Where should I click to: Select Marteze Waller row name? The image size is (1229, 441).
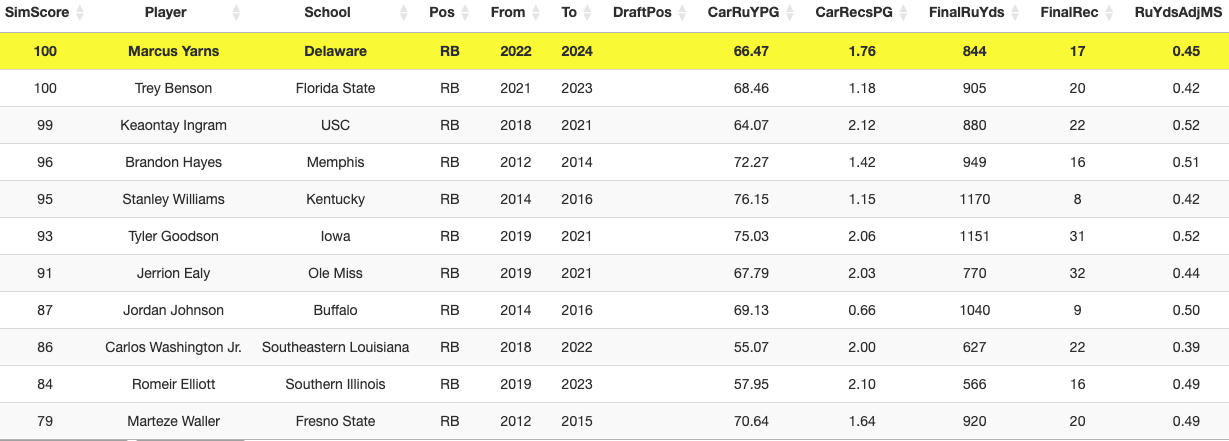(x=173, y=421)
